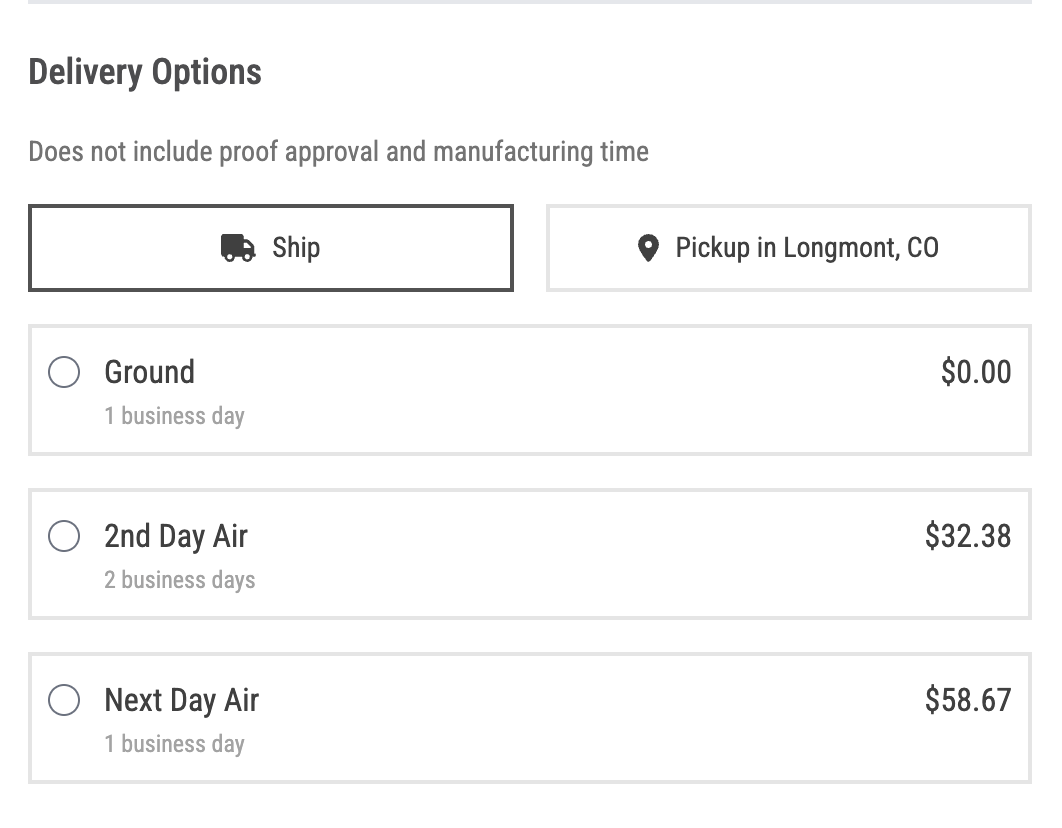Click the Delivery Options heading
This screenshot has height=828, width=1062.
(145, 72)
